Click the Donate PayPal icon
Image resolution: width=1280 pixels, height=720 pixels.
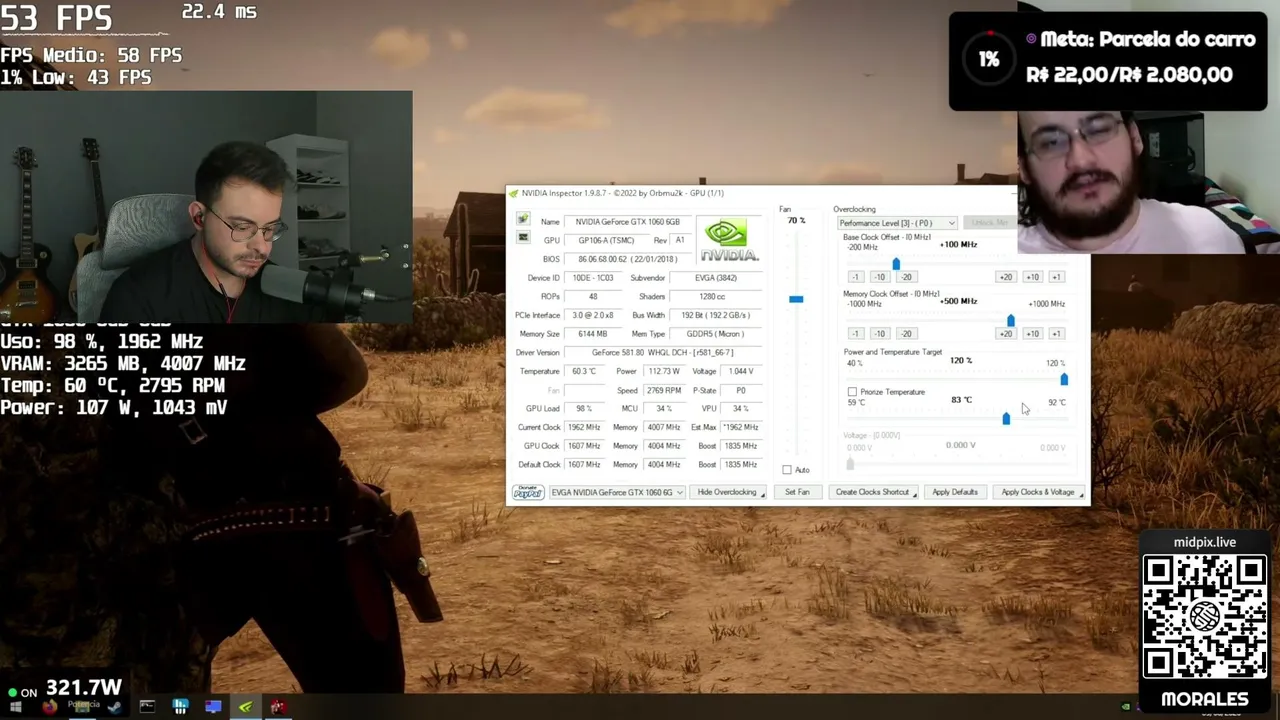point(528,492)
